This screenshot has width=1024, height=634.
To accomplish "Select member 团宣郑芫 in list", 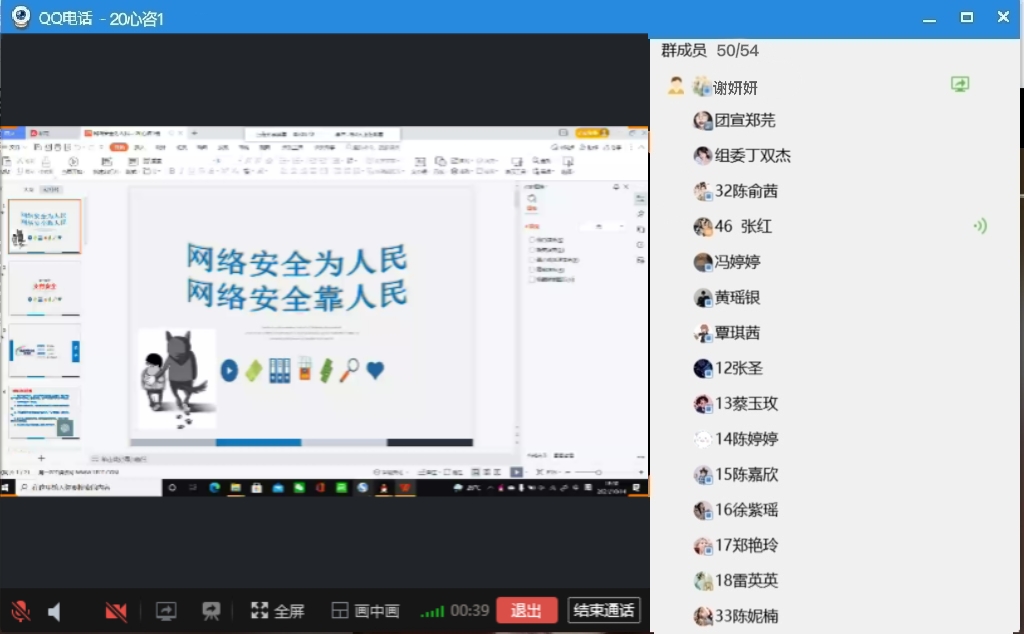I will click(744, 121).
